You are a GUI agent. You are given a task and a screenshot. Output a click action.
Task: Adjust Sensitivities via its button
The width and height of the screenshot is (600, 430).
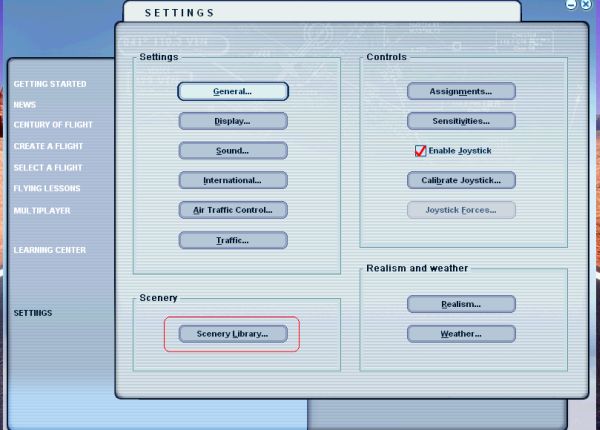(461, 121)
